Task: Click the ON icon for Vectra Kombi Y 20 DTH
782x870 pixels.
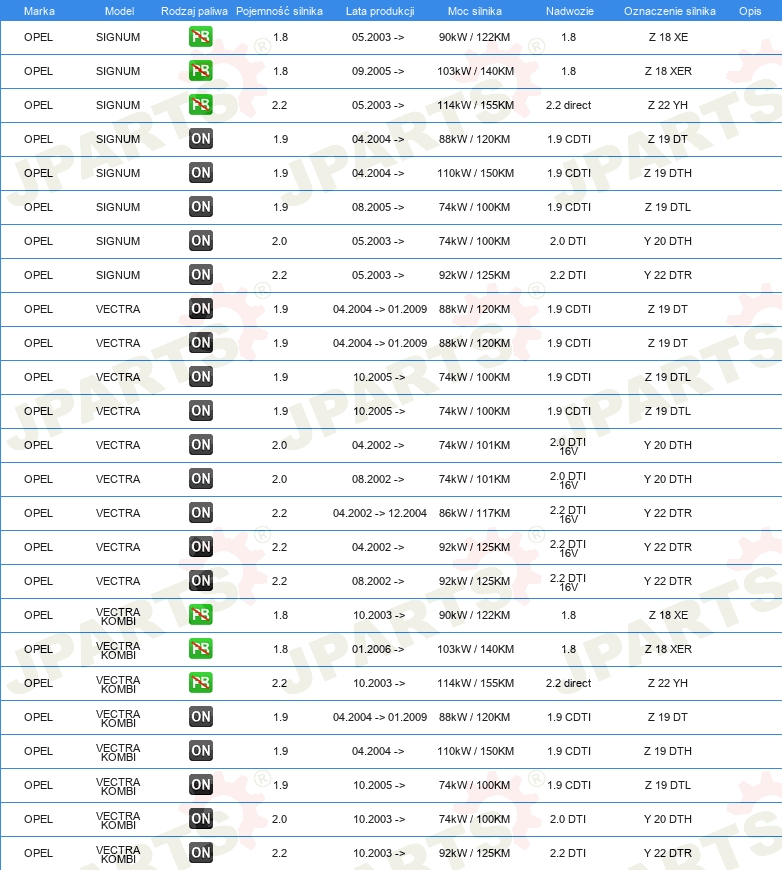Action: pos(200,818)
